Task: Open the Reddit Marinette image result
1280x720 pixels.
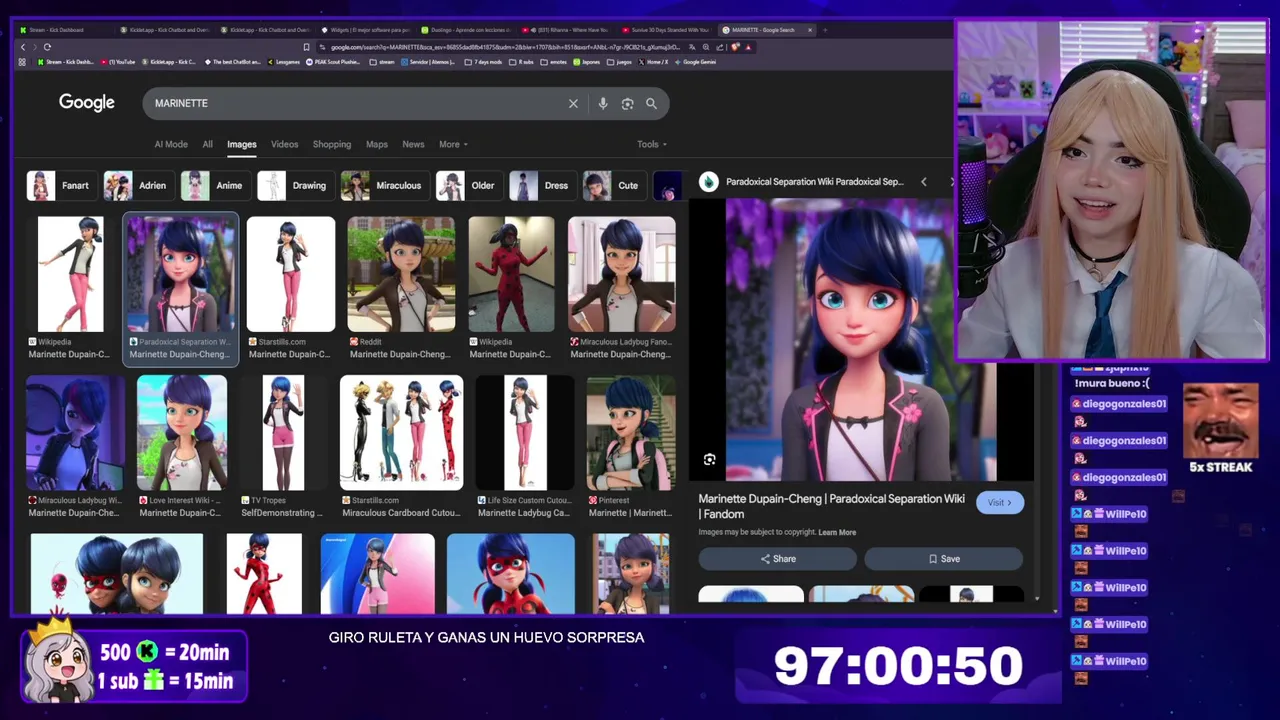Action: pyautogui.click(x=401, y=288)
